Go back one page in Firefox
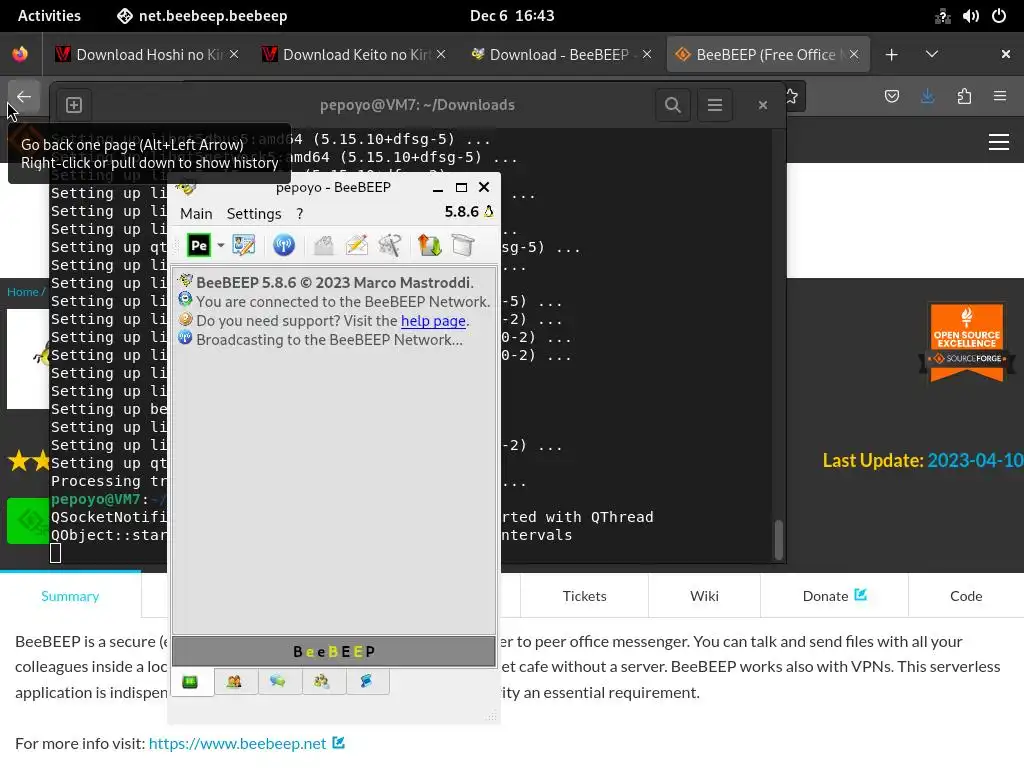Viewport: 1024px width, 768px height. 24,97
